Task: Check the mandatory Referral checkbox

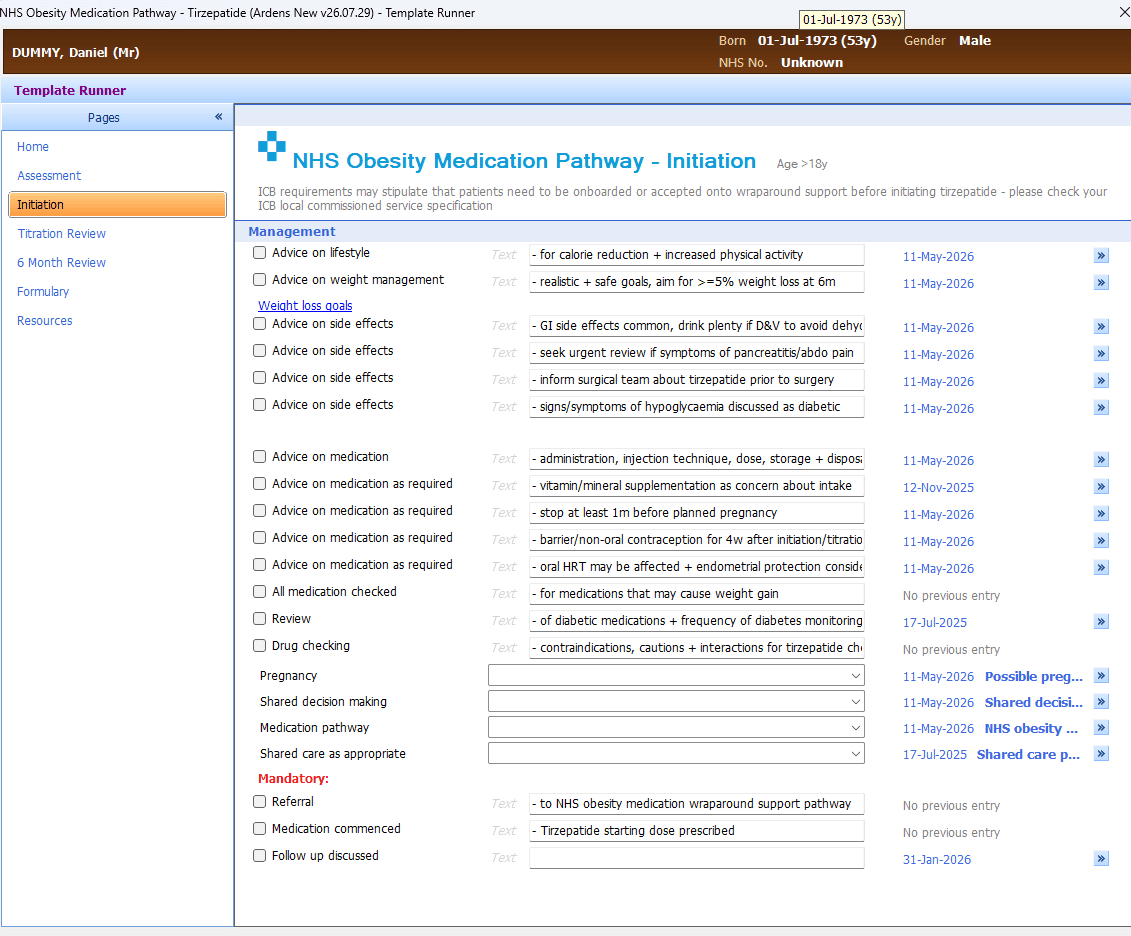Action: click(260, 801)
